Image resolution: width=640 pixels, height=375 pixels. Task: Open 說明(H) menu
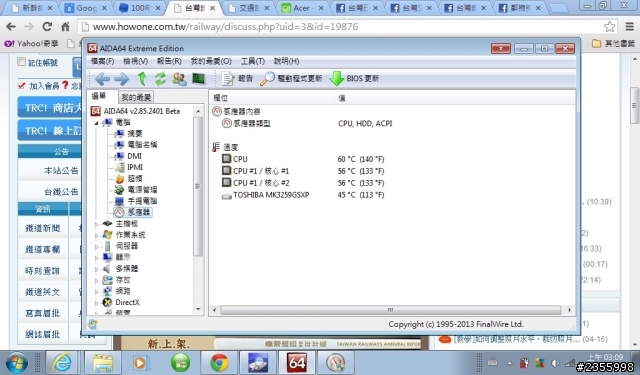pos(287,61)
